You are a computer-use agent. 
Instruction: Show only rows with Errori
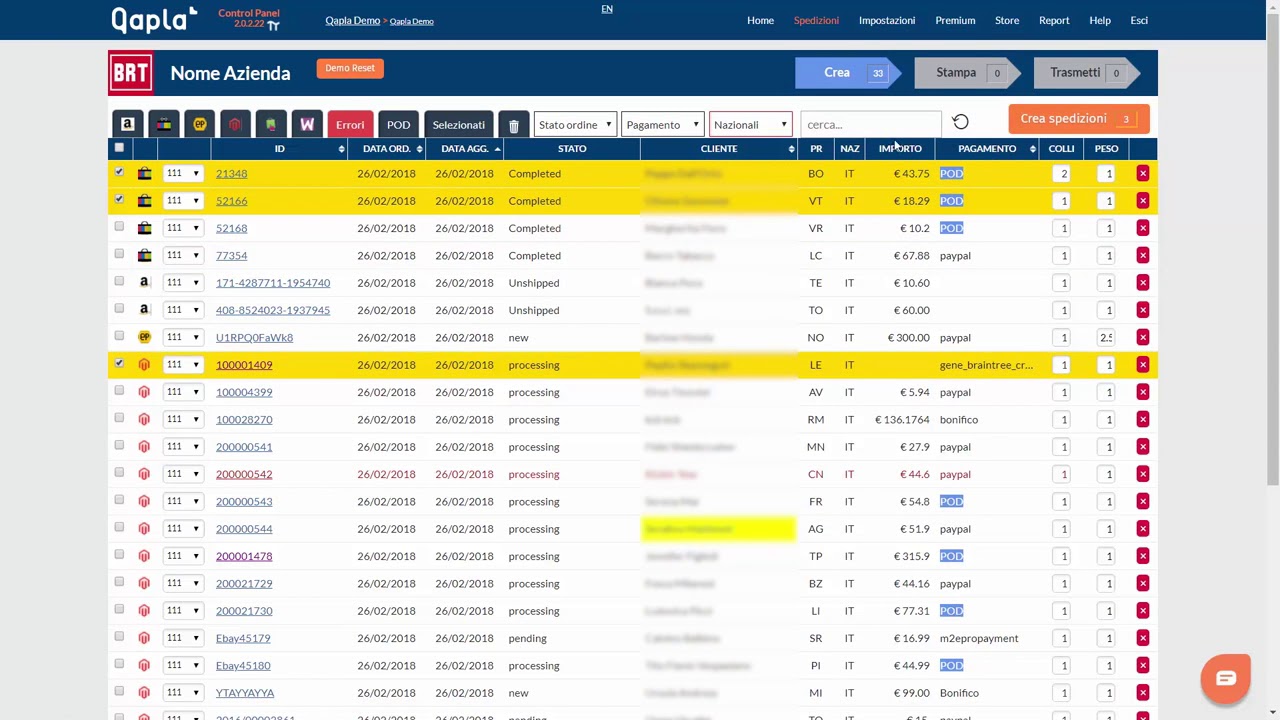click(x=350, y=125)
